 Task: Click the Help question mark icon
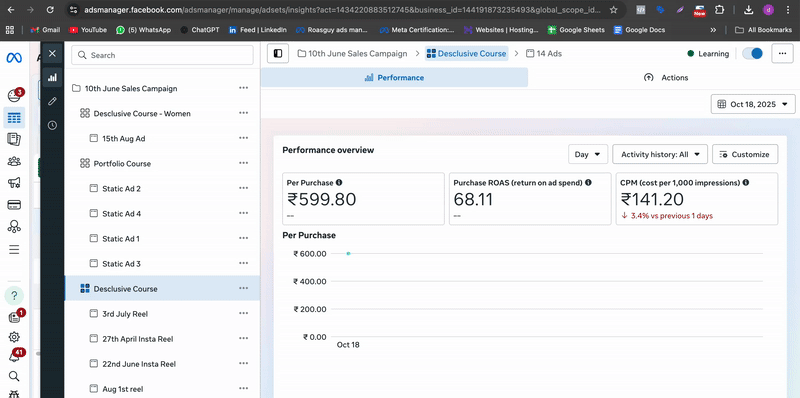pyautogui.click(x=14, y=295)
